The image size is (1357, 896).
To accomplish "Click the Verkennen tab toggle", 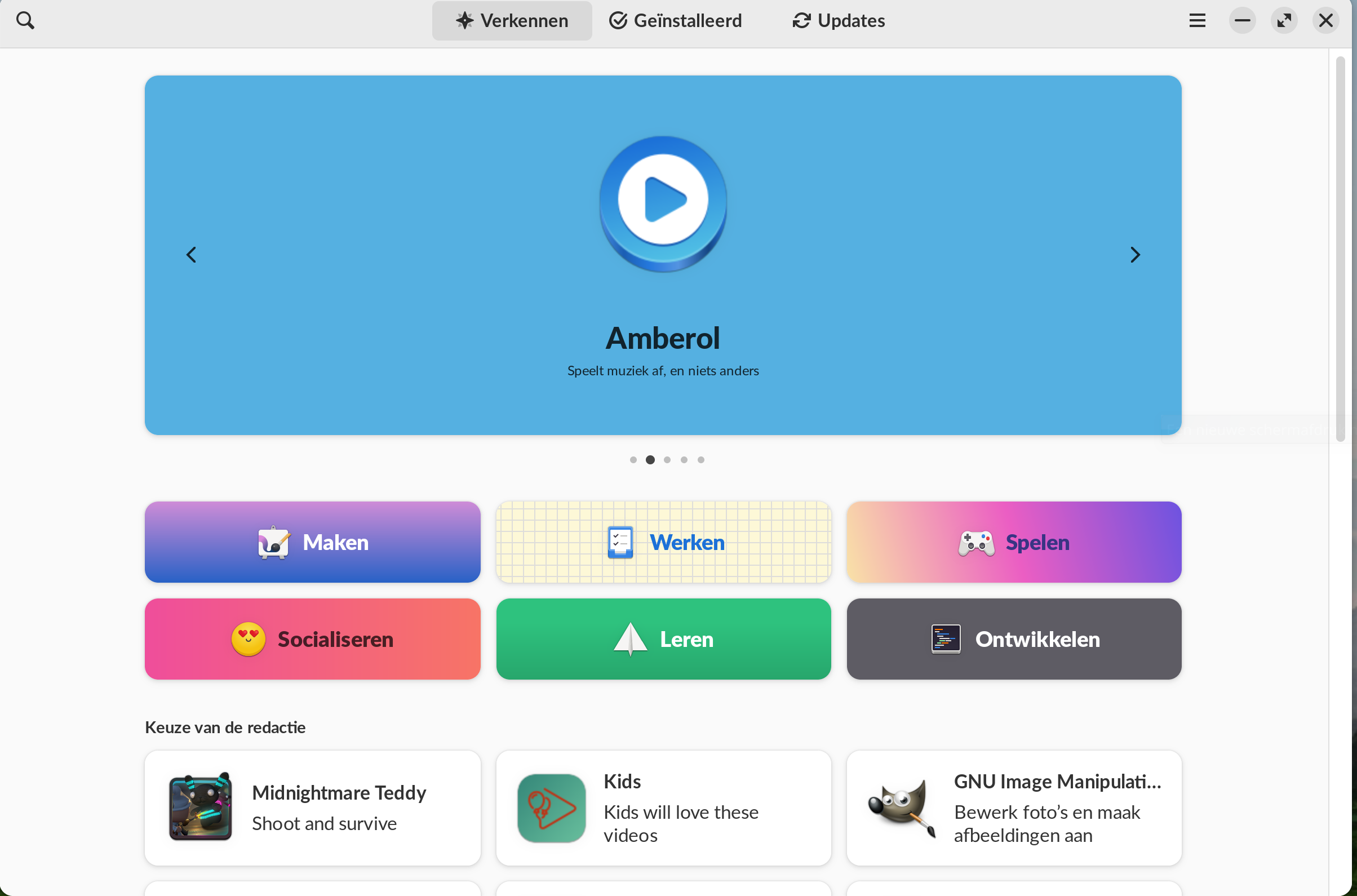I will click(x=512, y=20).
